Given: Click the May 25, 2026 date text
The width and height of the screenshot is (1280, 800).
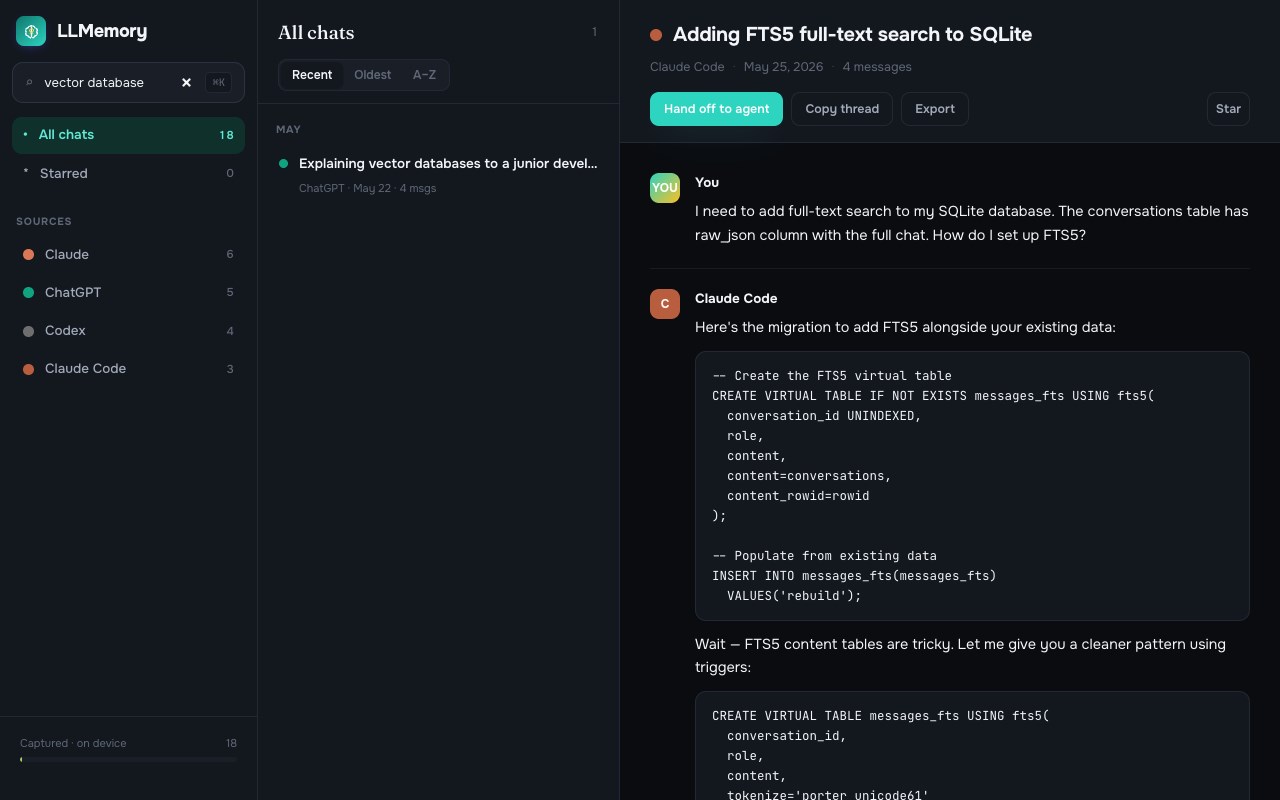Looking at the screenshot, I should coord(783,67).
